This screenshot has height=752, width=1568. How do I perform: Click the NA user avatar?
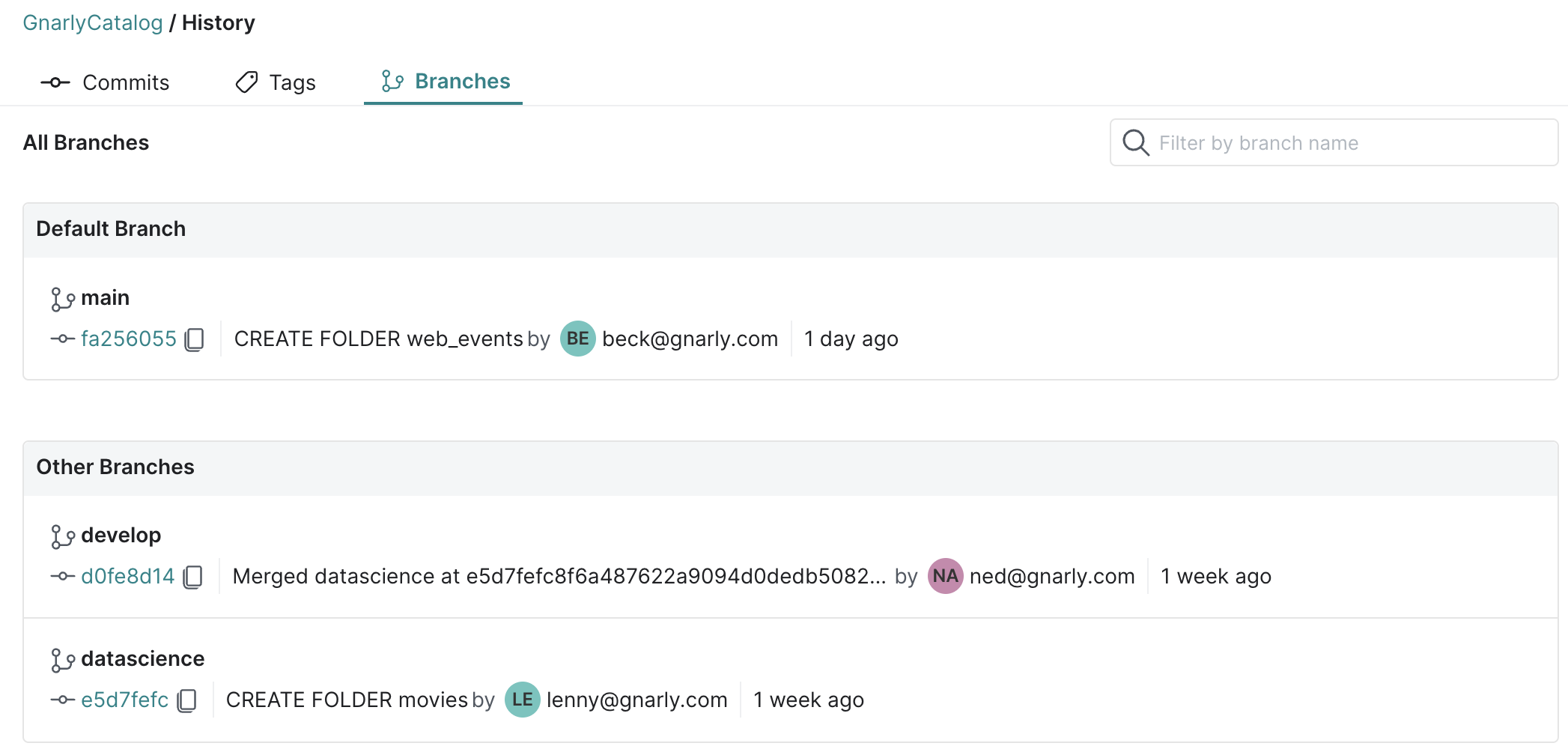945,576
